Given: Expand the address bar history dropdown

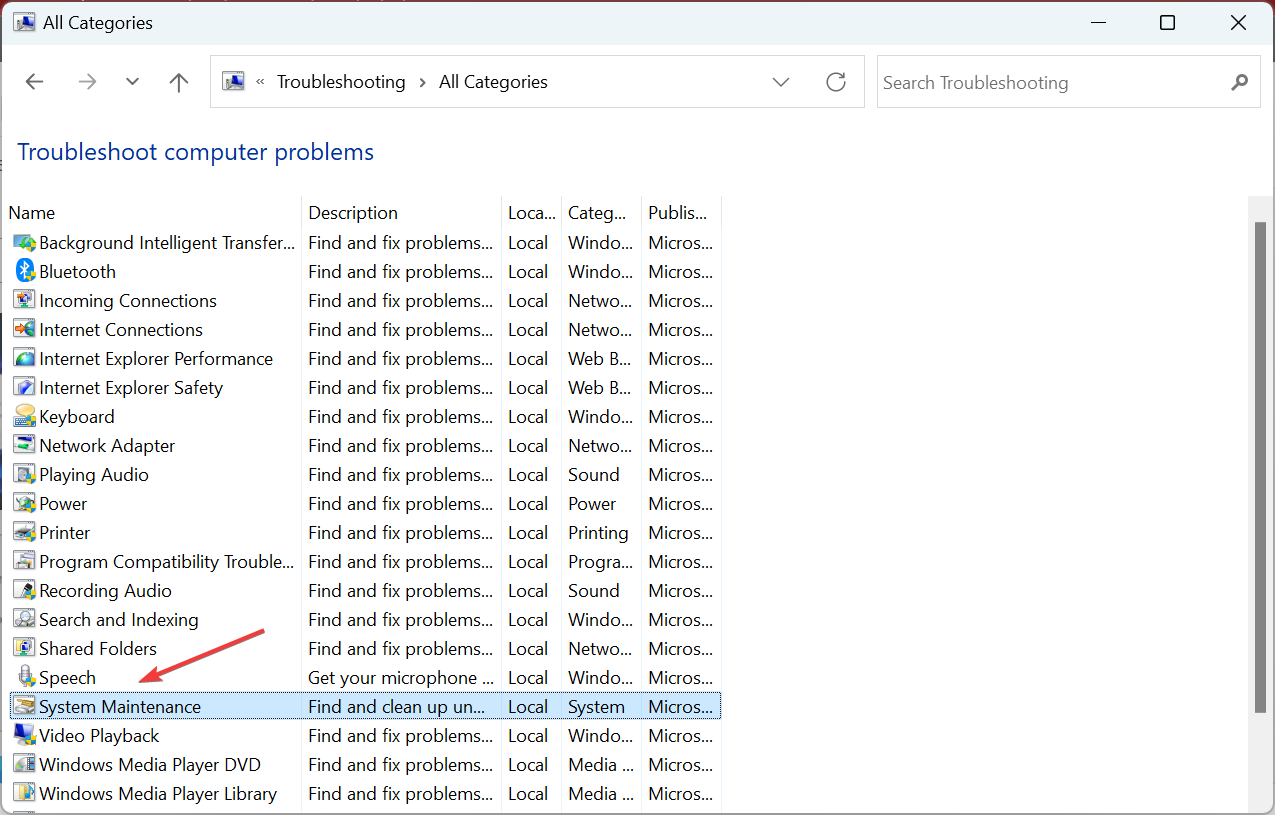Looking at the screenshot, I should [781, 82].
